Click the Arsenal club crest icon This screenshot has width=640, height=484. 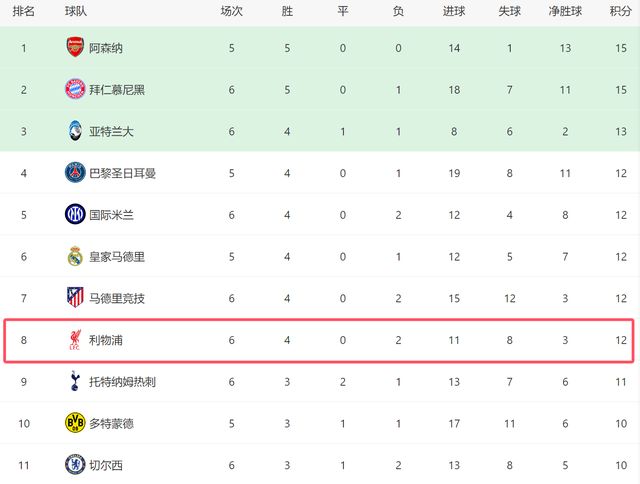(75, 47)
